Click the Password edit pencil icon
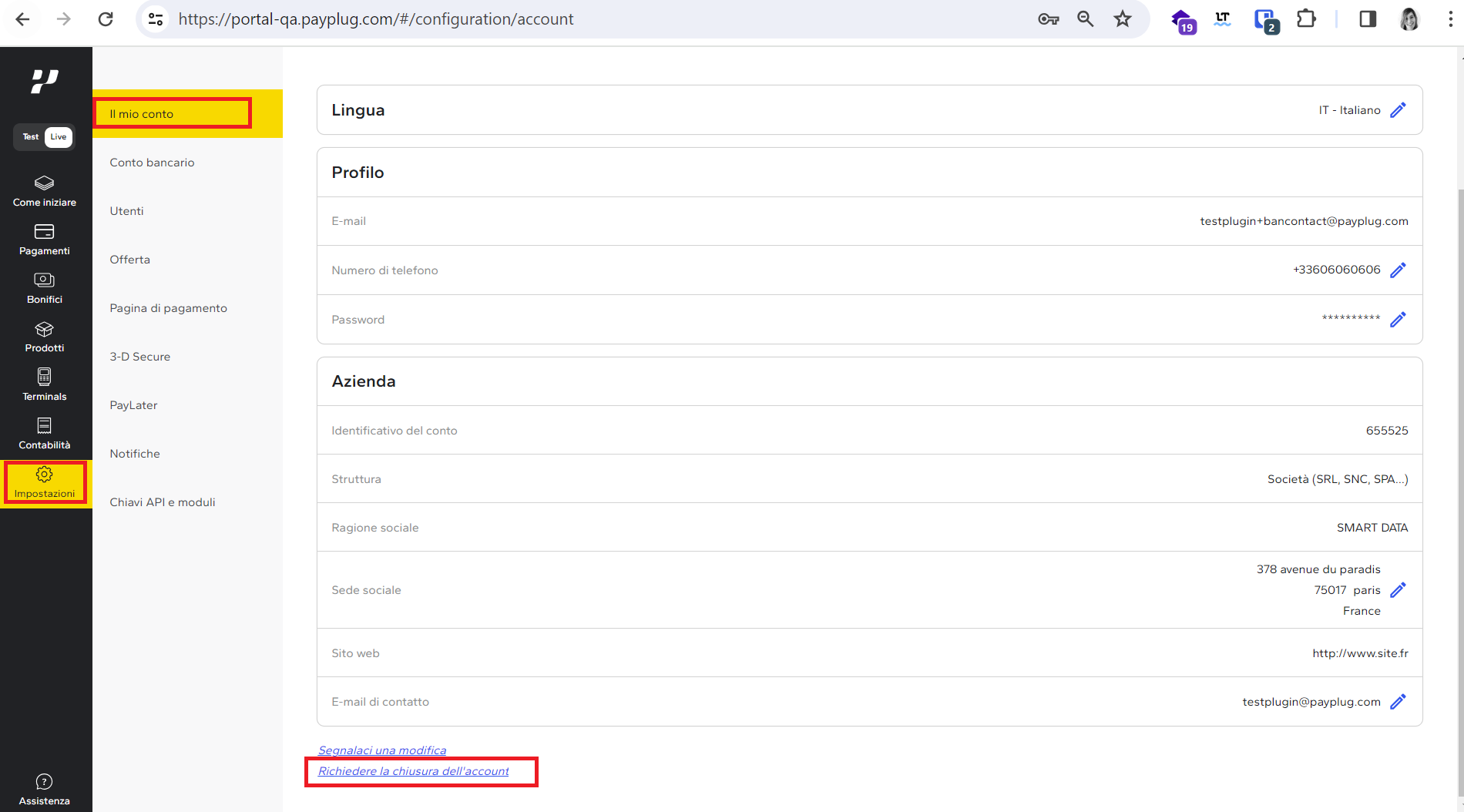1464x812 pixels. [1398, 320]
